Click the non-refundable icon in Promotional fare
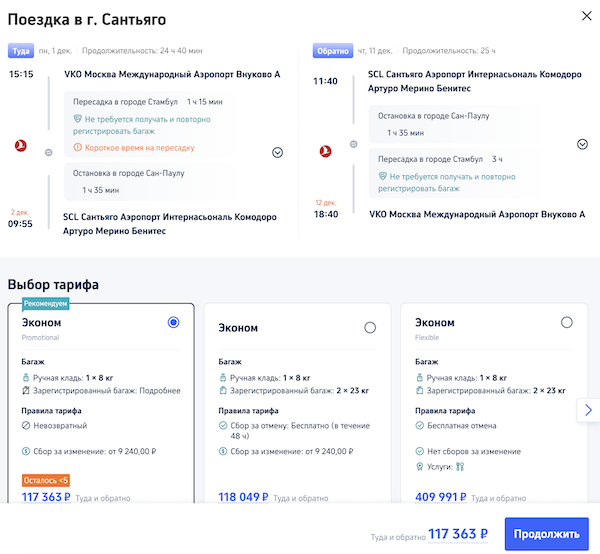Screen dimensions: 600x554 tap(27, 423)
